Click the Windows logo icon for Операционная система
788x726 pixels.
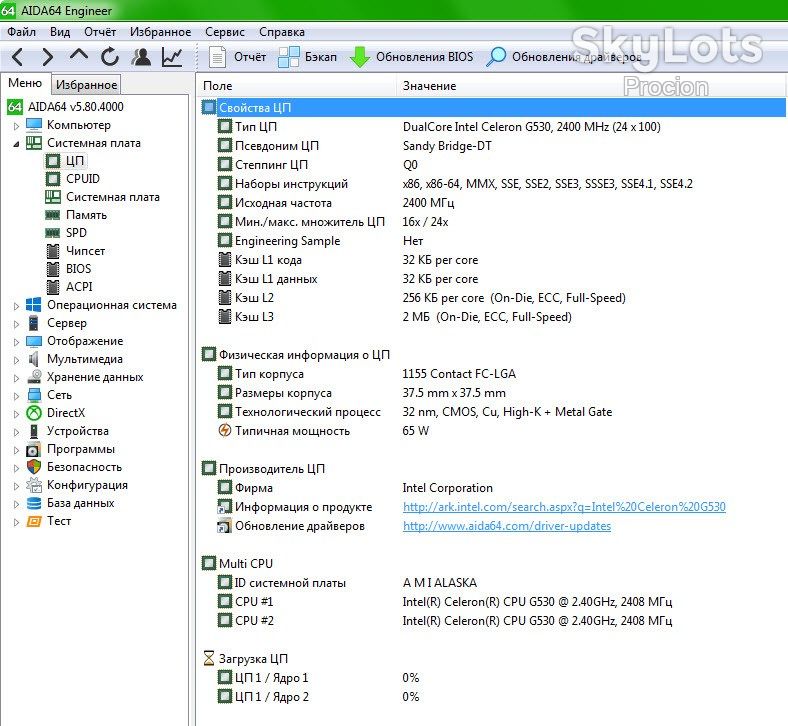click(34, 305)
